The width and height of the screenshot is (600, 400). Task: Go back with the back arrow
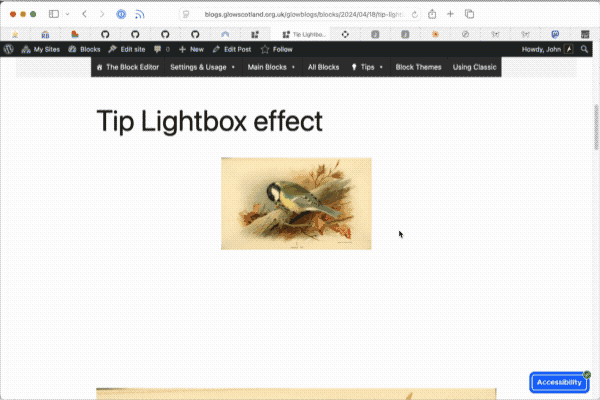coord(84,15)
